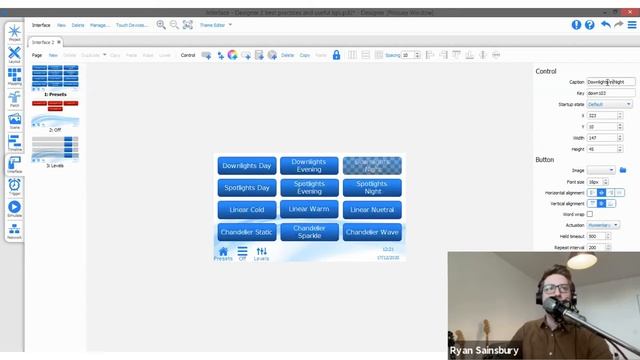This screenshot has width=640, height=360.
Task: Select the Interface mode icon in sidebar
Action: (x=14, y=165)
